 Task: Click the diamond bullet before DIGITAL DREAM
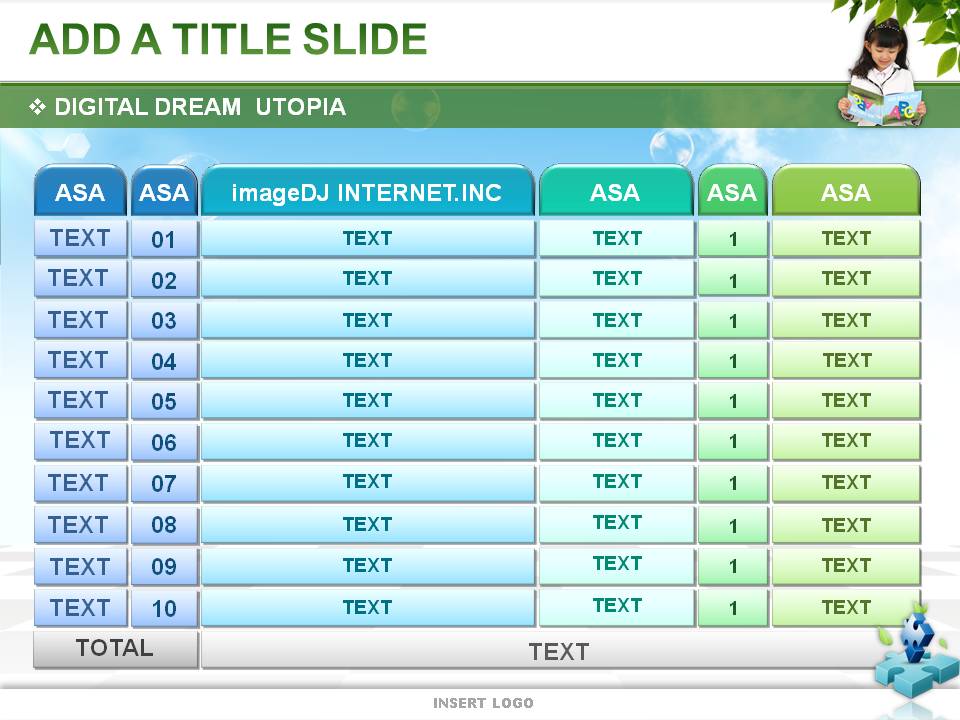(x=38, y=107)
